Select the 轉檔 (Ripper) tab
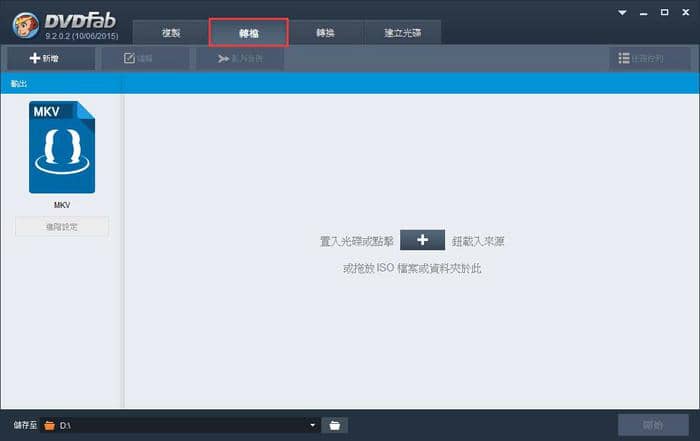 [249, 33]
